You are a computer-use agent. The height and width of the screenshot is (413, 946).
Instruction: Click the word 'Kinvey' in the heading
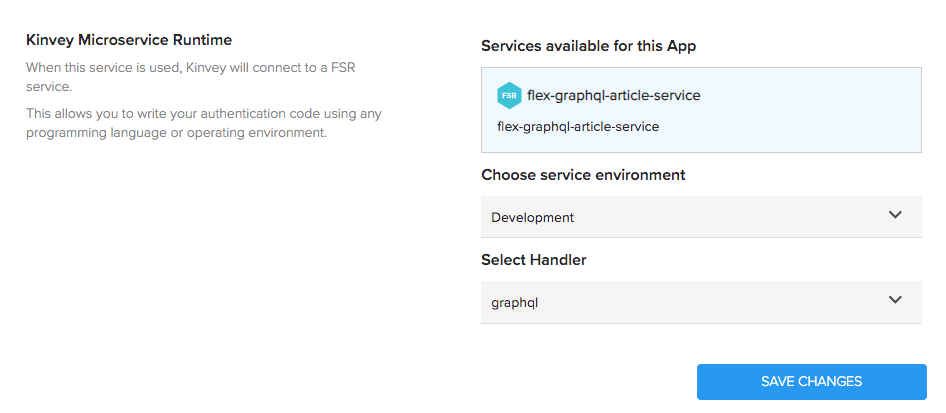(x=48, y=40)
